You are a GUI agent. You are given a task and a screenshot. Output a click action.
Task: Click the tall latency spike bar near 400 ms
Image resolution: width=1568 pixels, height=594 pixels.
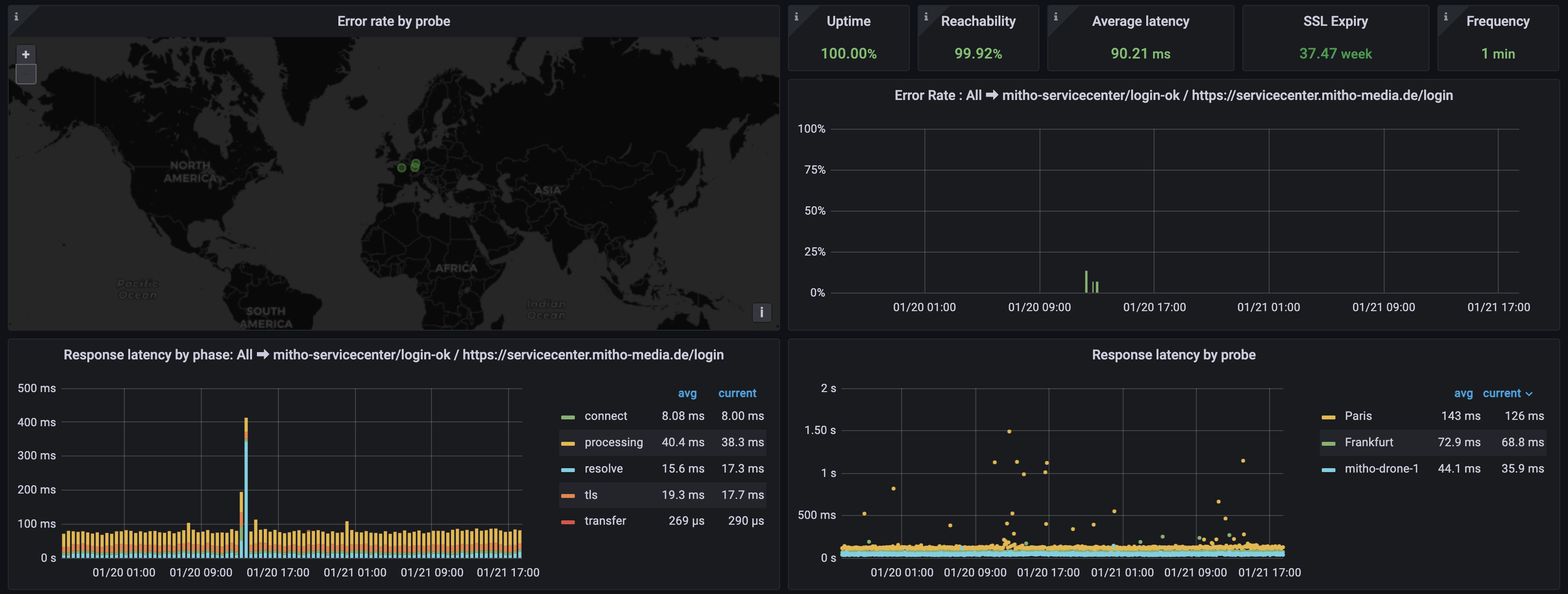246,487
